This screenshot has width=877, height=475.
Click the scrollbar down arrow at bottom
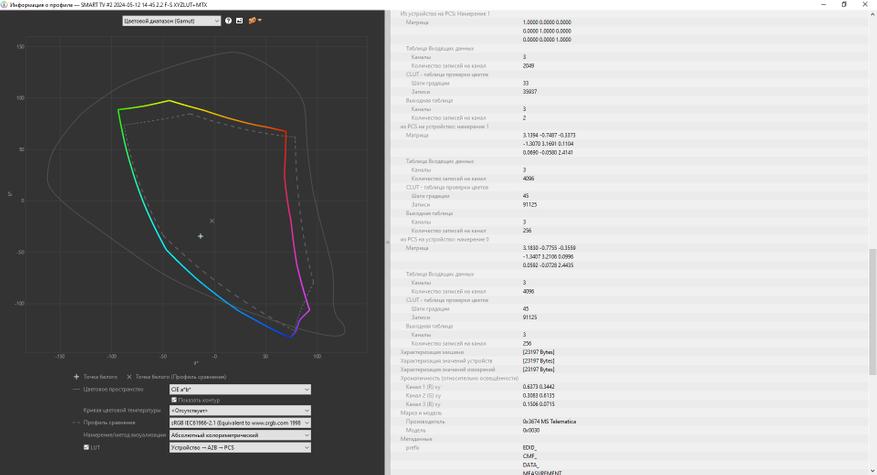pos(873,471)
